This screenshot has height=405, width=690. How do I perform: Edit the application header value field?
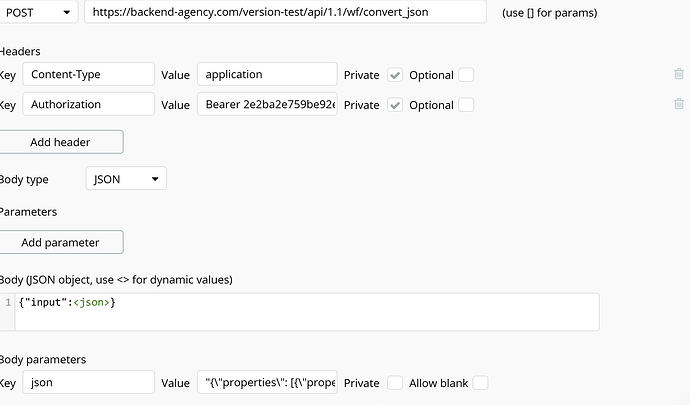coord(267,74)
